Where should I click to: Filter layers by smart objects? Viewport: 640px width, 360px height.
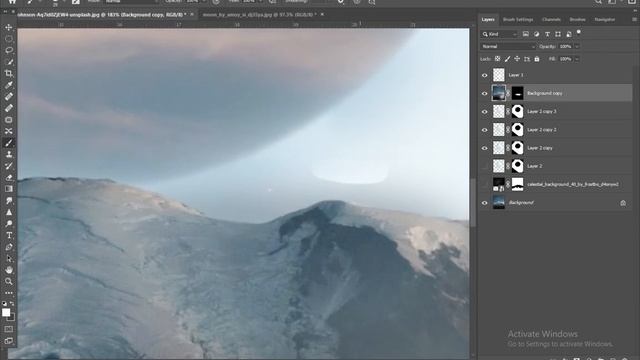tap(569, 34)
